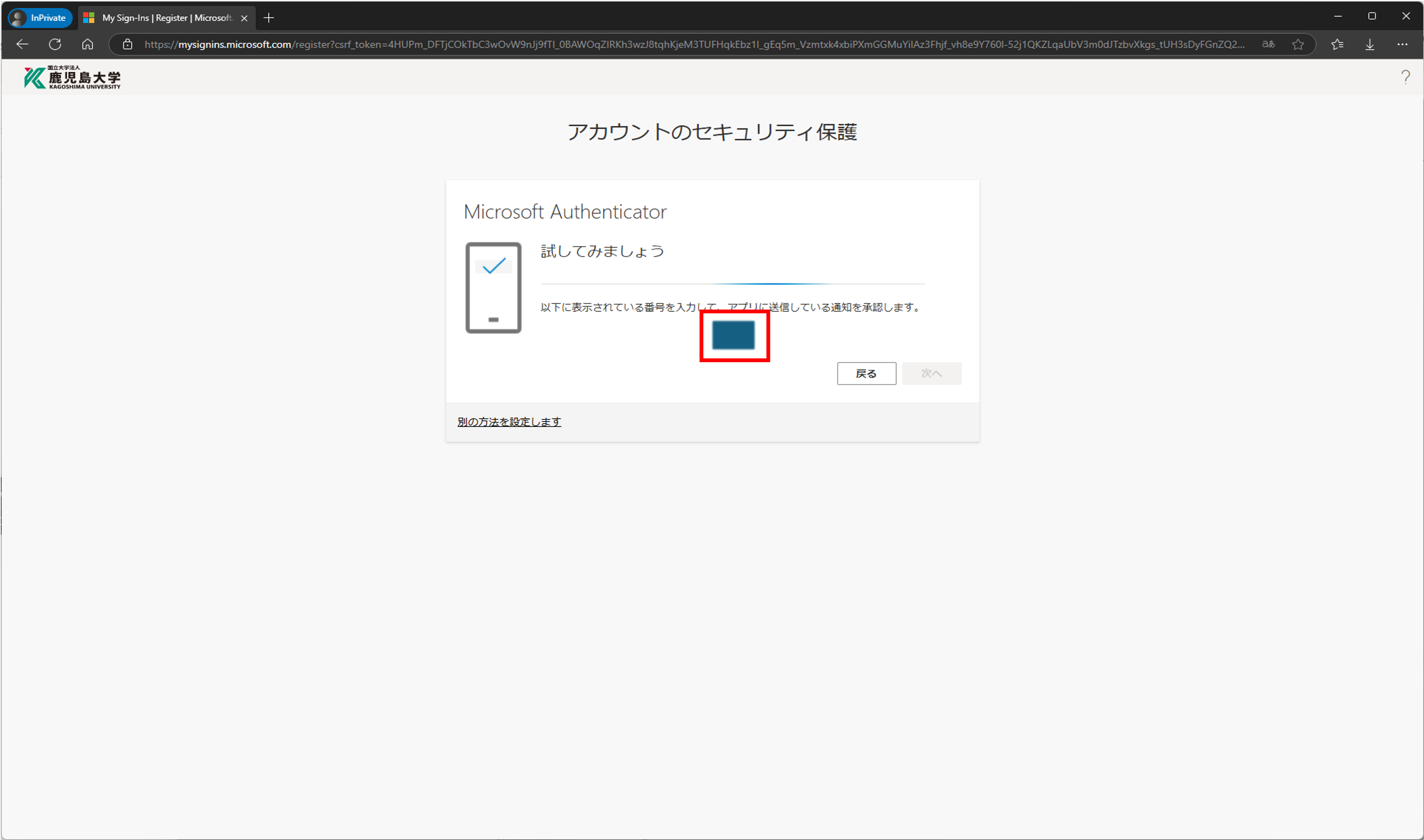Open the 別の方法を設定します link
This screenshot has width=1424, height=840.
pos(510,422)
